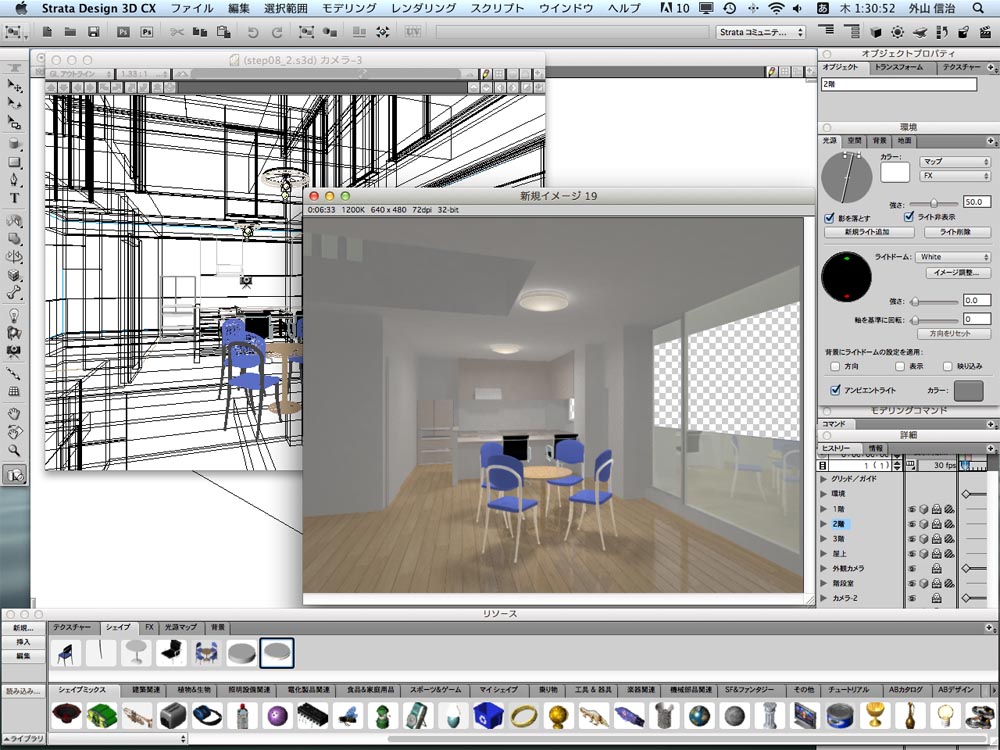The width and height of the screenshot is (1000, 750).
Task: Pick the purple bowling ball library shape
Action: (x=277, y=716)
